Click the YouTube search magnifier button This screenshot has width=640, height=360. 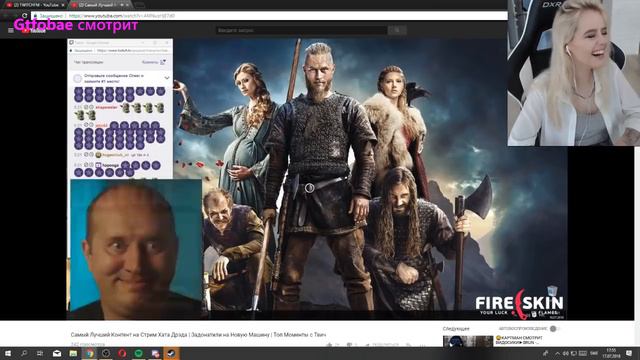coord(397,30)
